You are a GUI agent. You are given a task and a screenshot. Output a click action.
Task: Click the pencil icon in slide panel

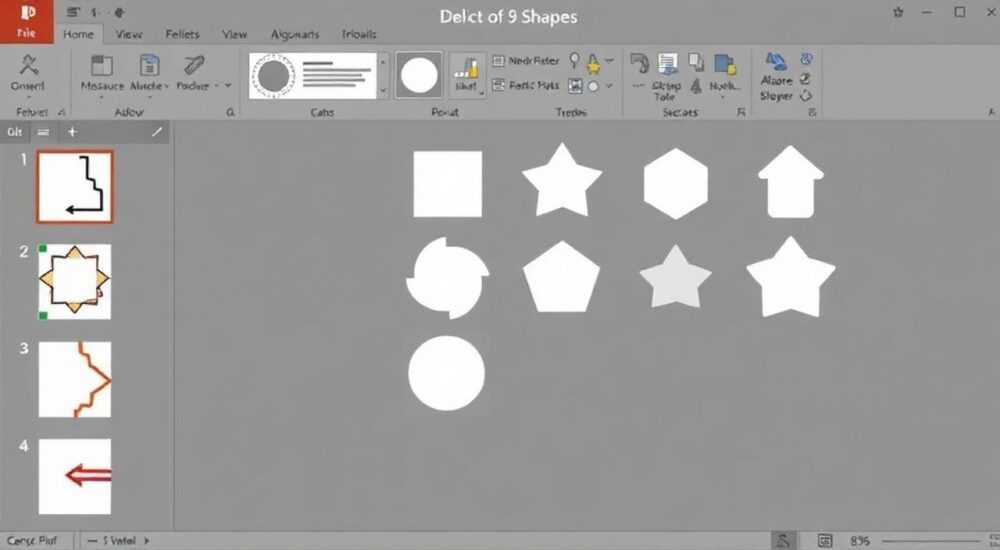tap(157, 132)
